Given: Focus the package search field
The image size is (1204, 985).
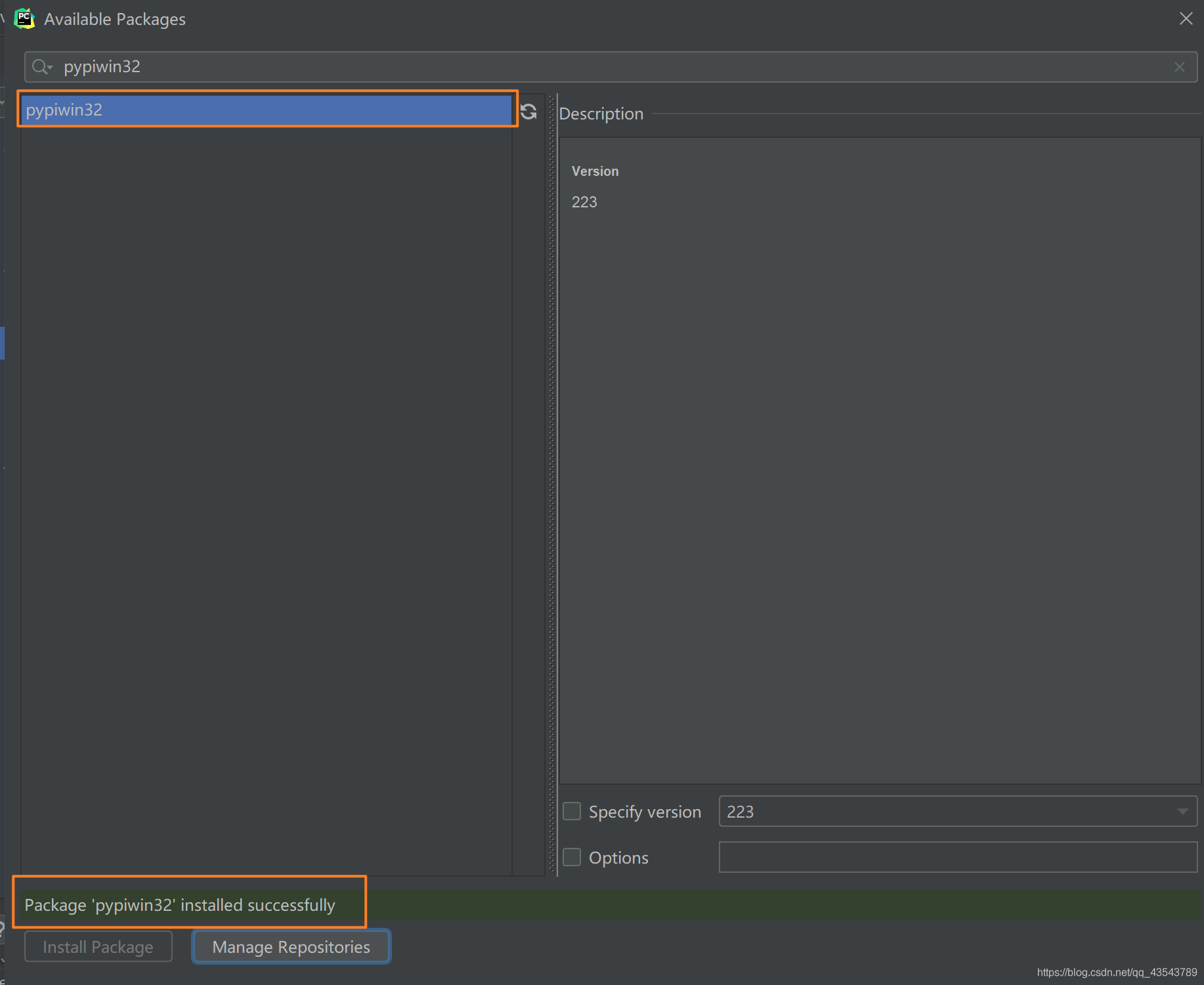Looking at the screenshot, I should click(611, 67).
